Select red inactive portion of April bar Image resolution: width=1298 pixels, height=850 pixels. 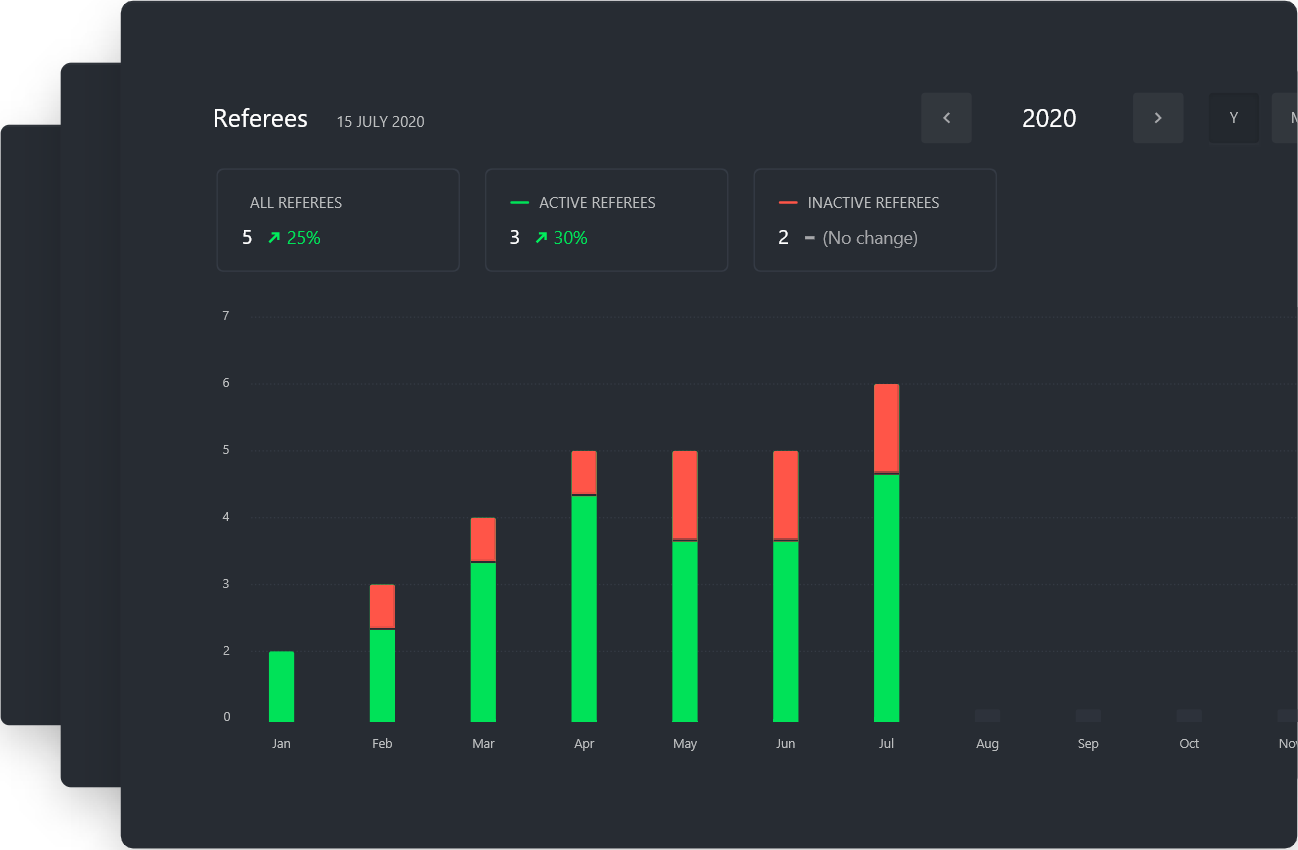pos(584,472)
